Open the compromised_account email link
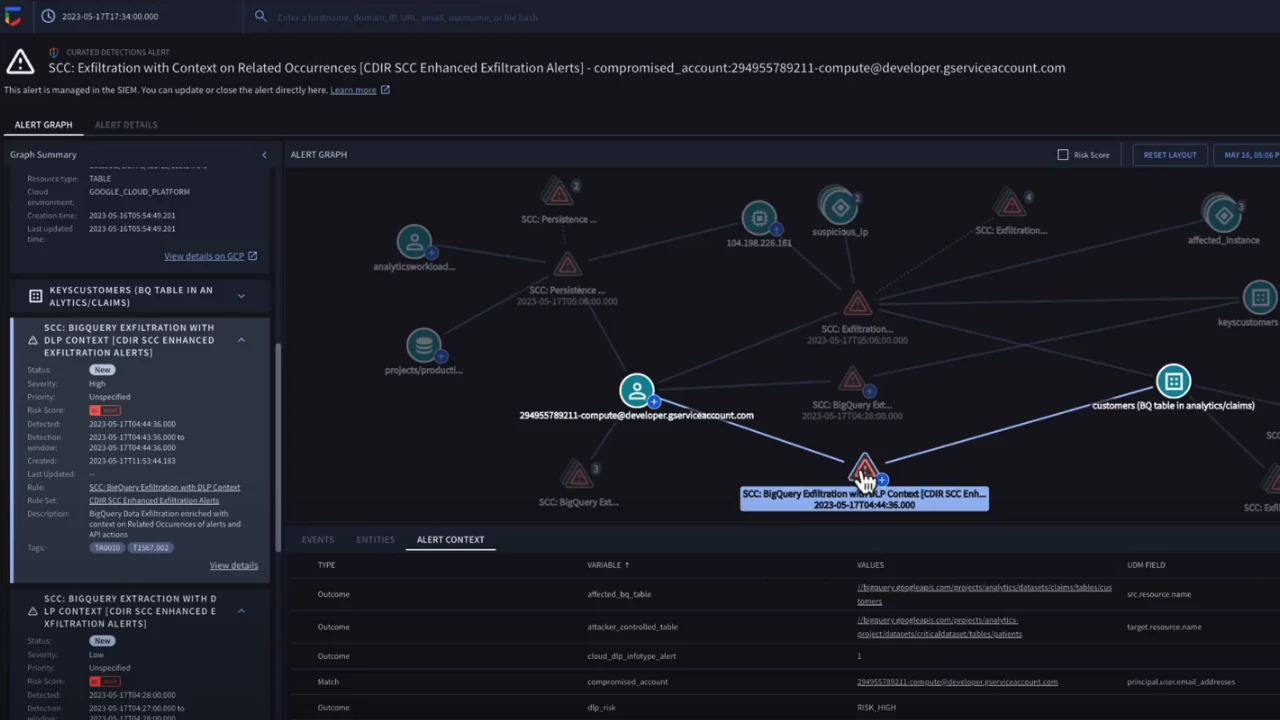The image size is (1280, 720). coord(957,682)
